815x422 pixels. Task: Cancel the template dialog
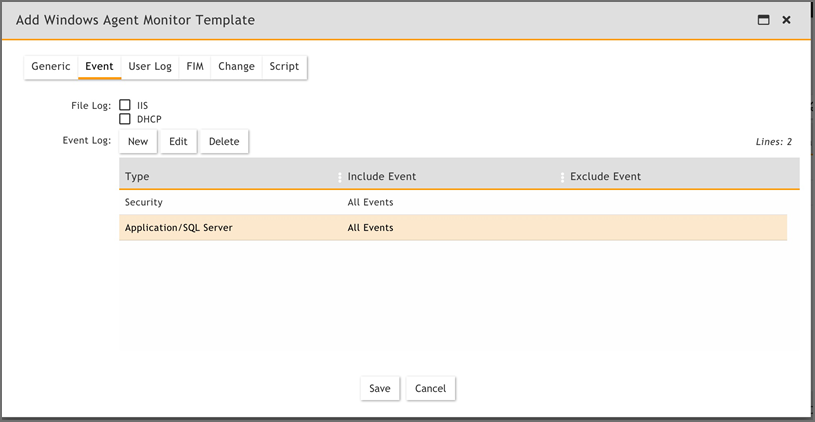pos(430,389)
